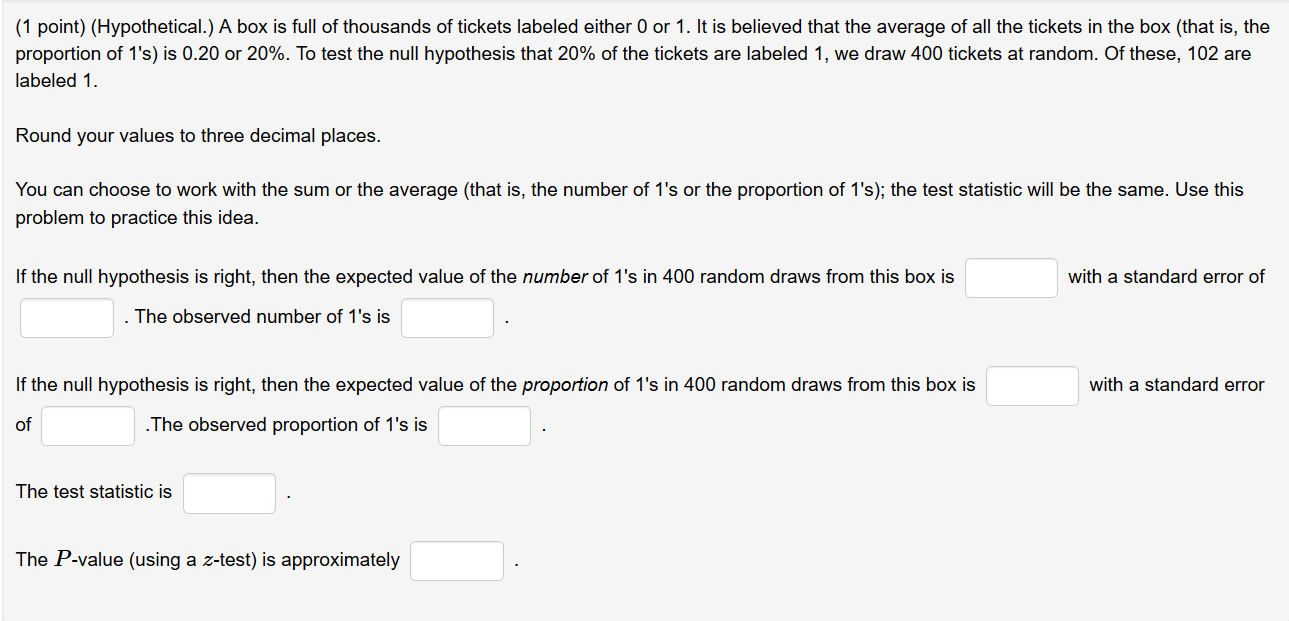Click the field after 'z-test) is approximately'
Viewport: 1289px width, 621px height.
[456, 560]
